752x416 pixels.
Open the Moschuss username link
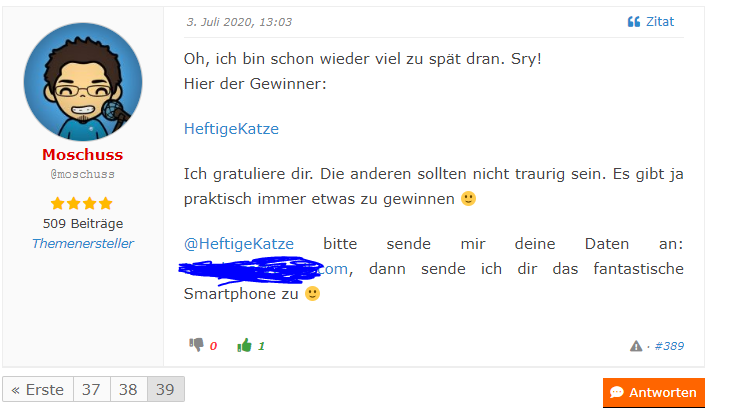pyautogui.click(x=82, y=155)
